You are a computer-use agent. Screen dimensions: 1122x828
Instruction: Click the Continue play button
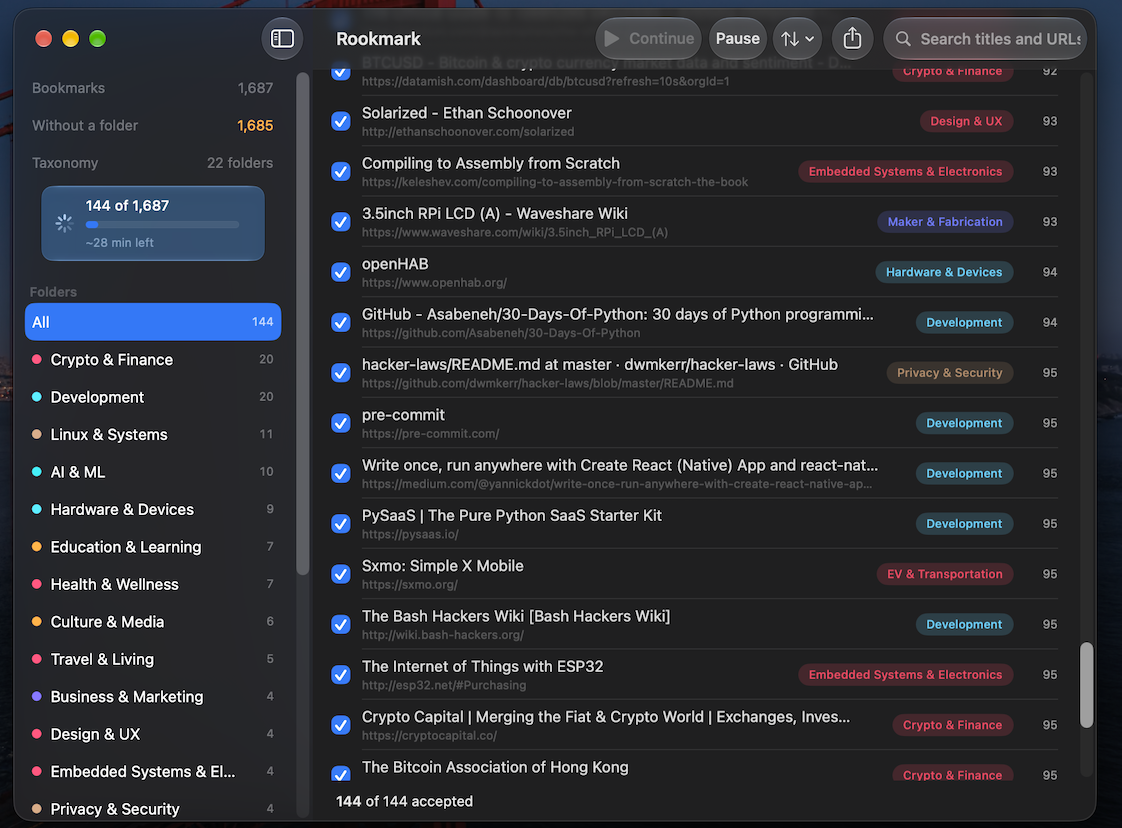coord(648,39)
